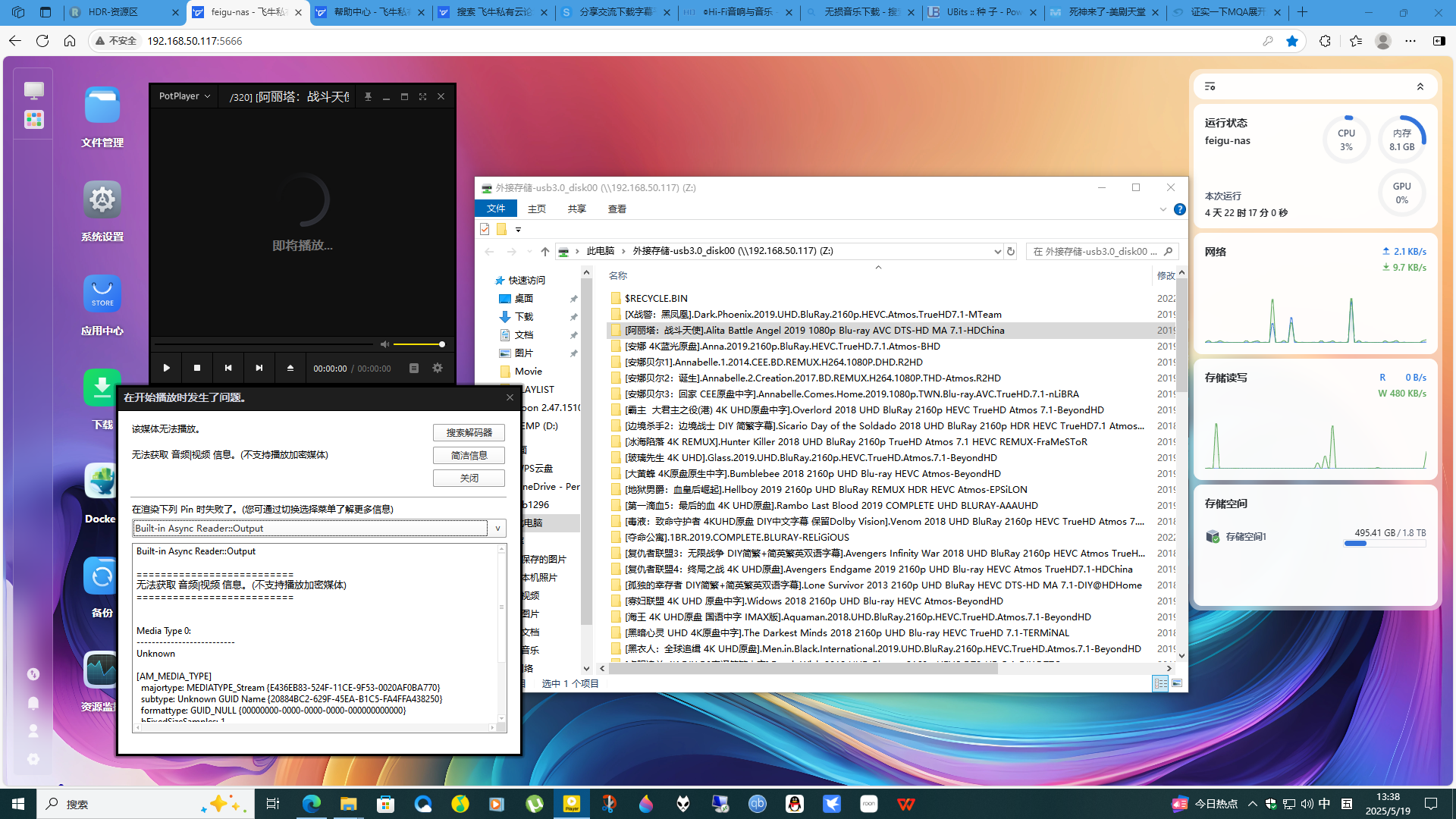The width and height of the screenshot is (1456, 819).
Task: Show hidden system tray icons
Action: pyautogui.click(x=1252, y=804)
